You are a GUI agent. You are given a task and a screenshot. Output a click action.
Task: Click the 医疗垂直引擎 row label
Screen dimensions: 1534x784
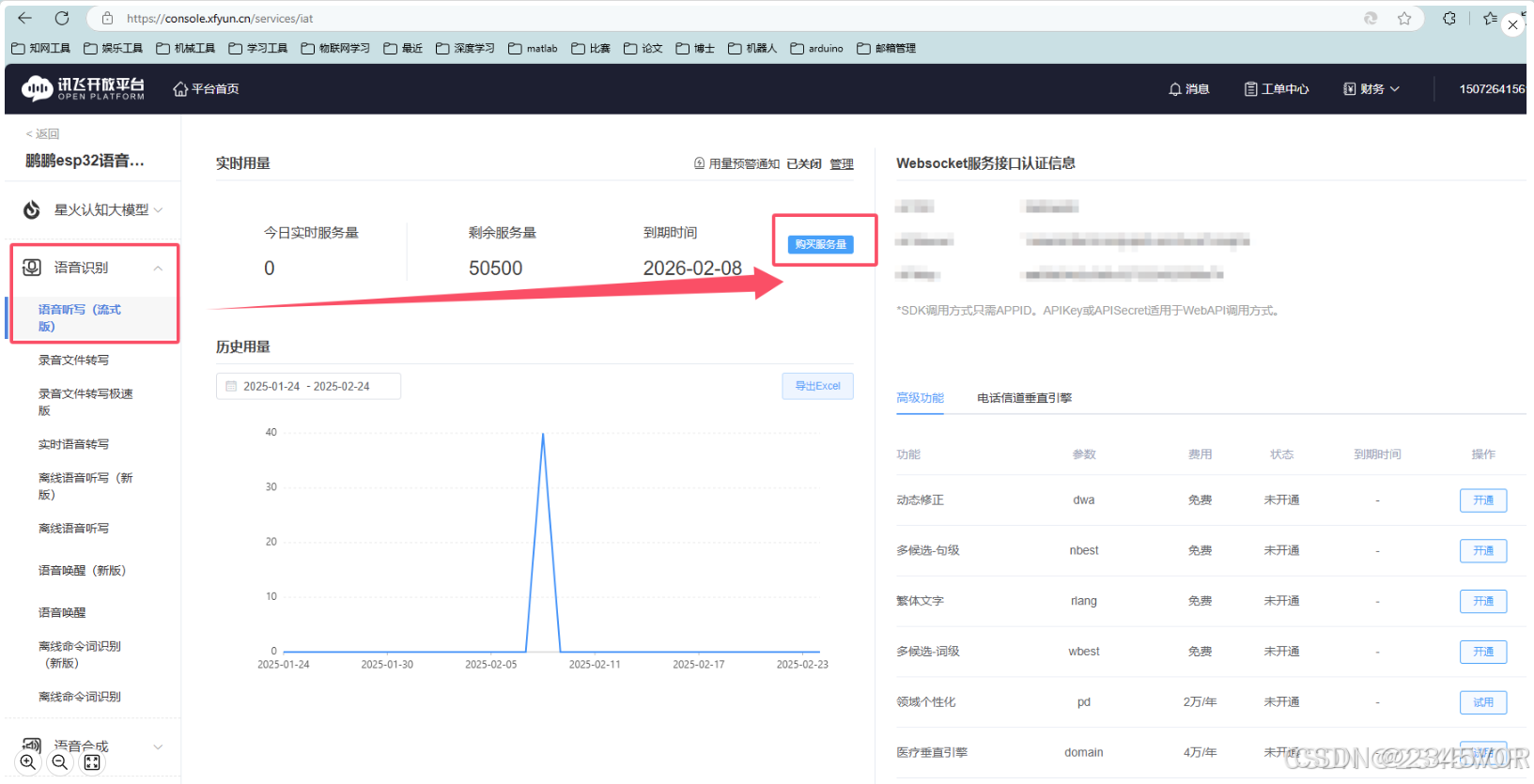[932, 752]
